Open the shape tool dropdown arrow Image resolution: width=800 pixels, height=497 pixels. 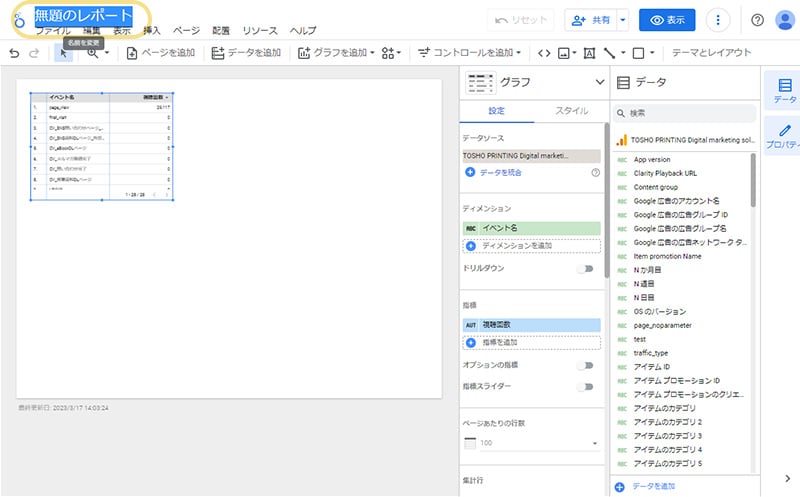point(652,53)
